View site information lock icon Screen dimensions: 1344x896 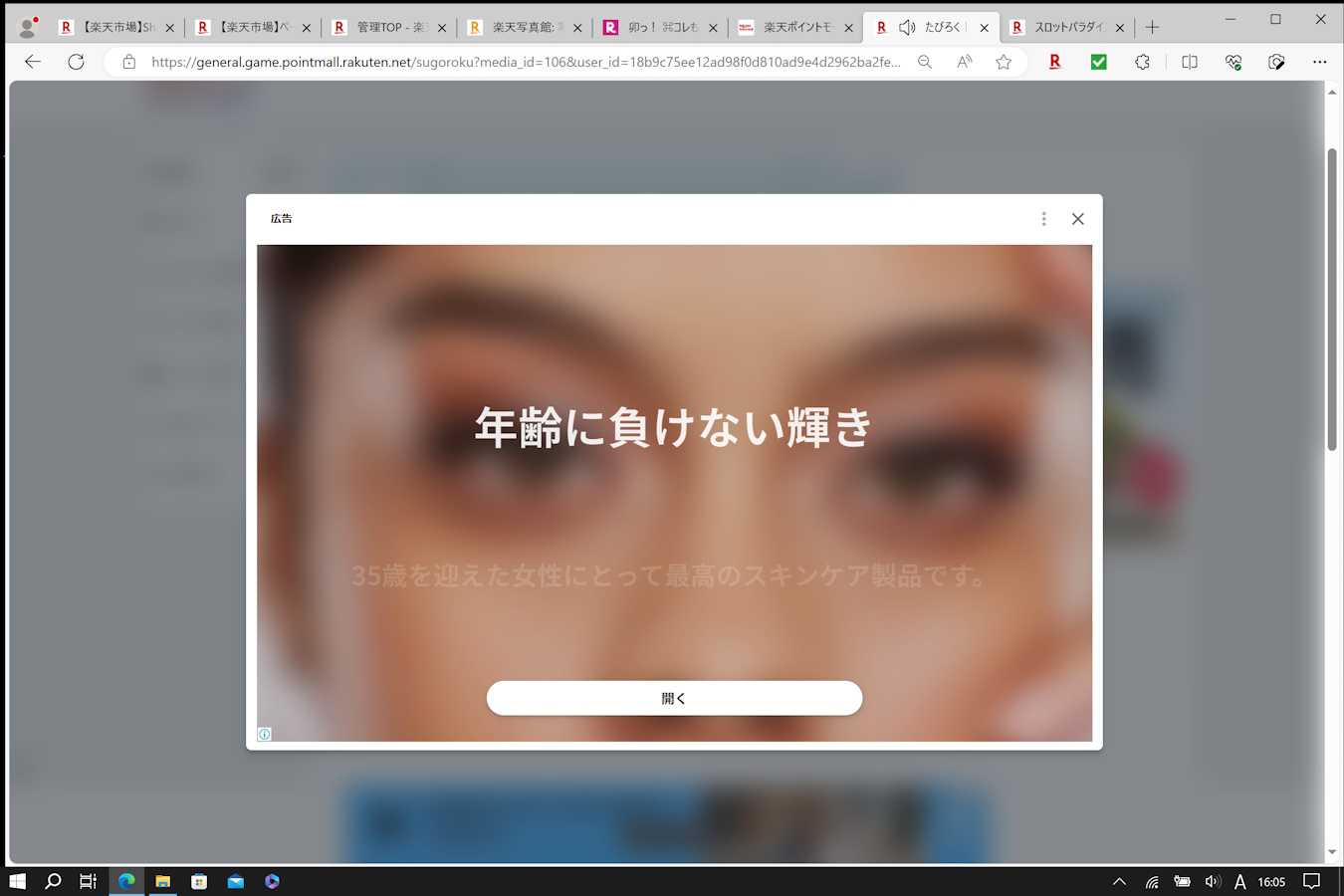(x=128, y=62)
